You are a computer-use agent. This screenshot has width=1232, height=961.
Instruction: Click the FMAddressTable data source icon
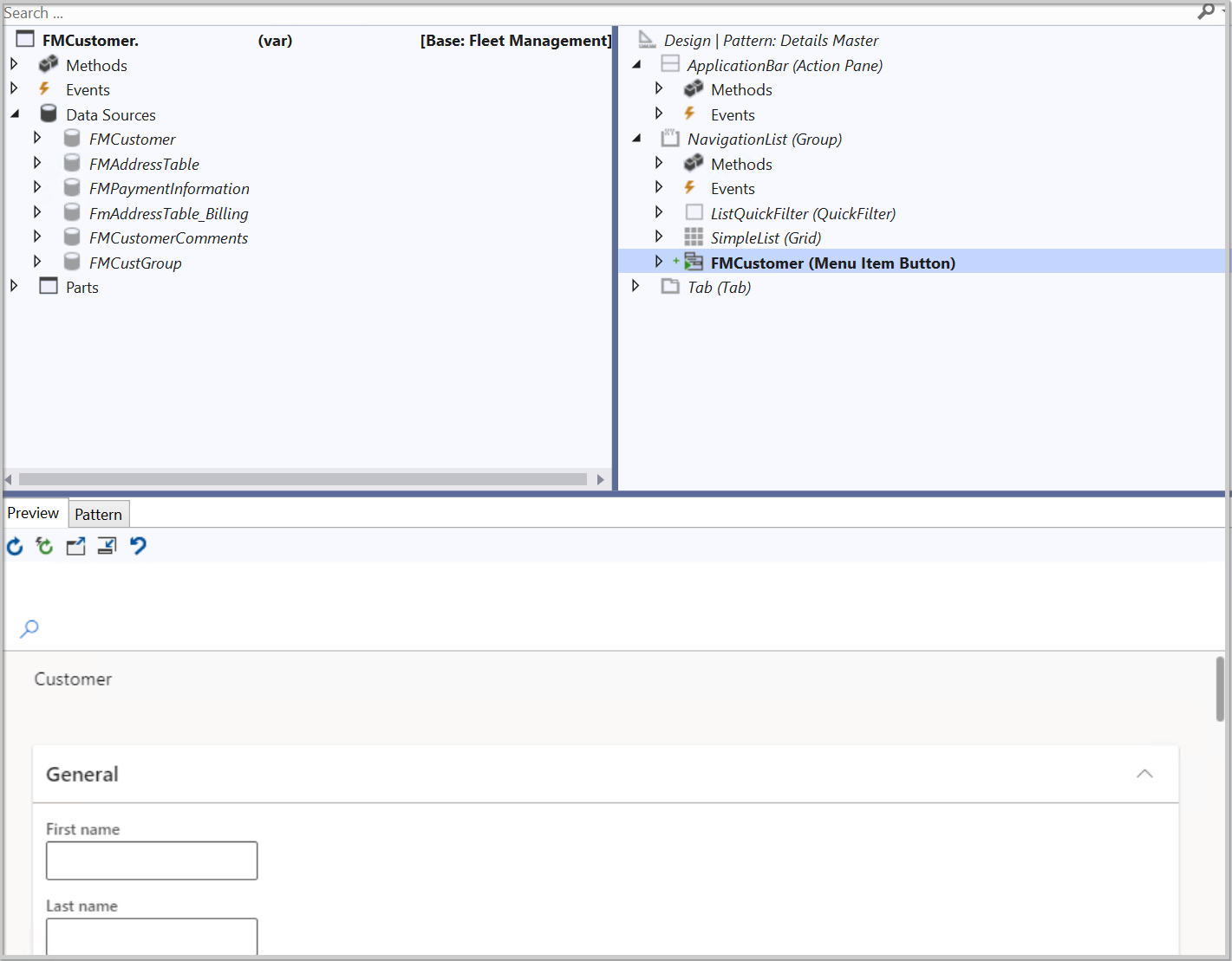click(x=72, y=164)
